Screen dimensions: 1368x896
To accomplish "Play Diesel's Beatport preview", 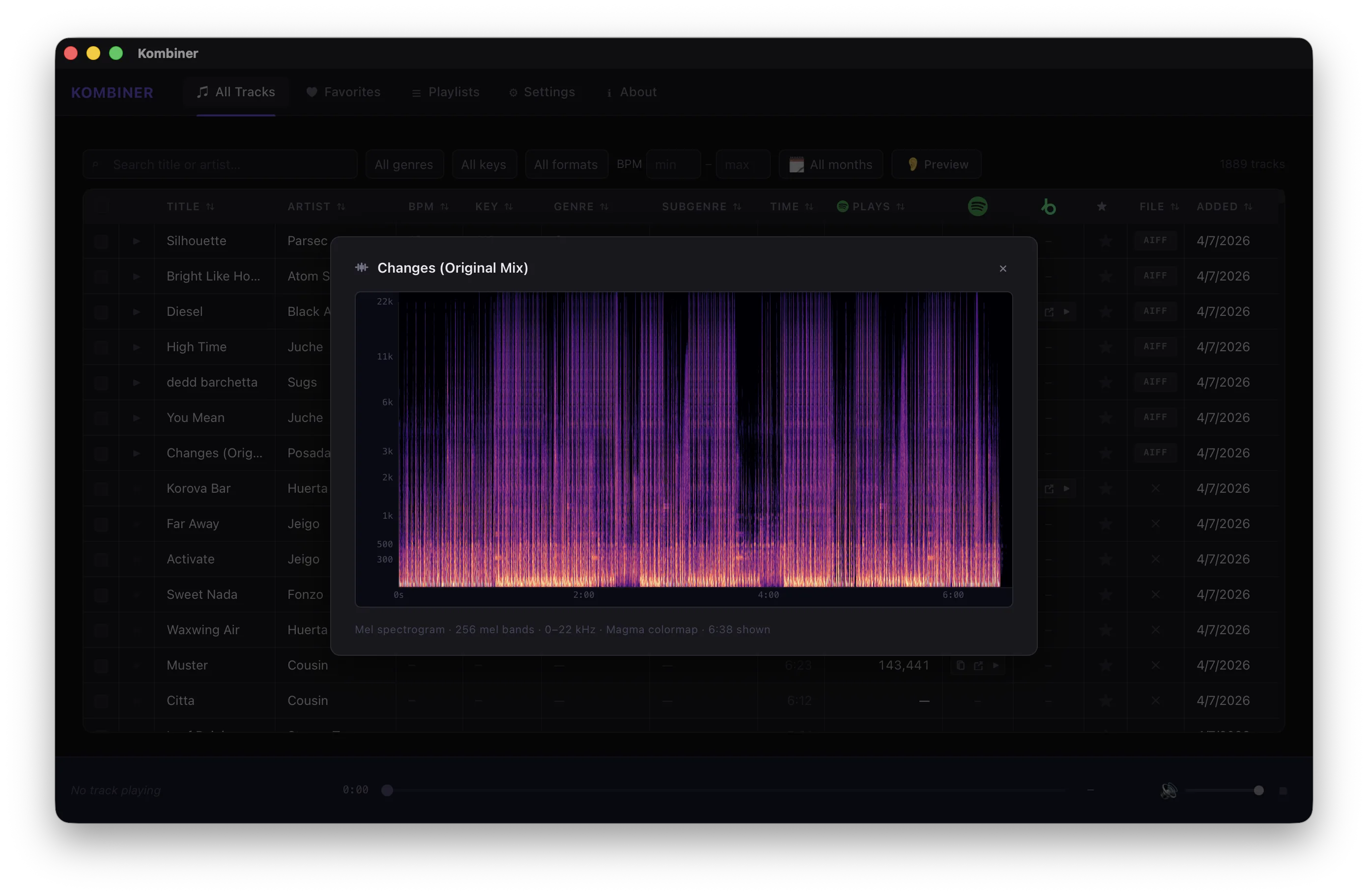I will (x=1067, y=311).
